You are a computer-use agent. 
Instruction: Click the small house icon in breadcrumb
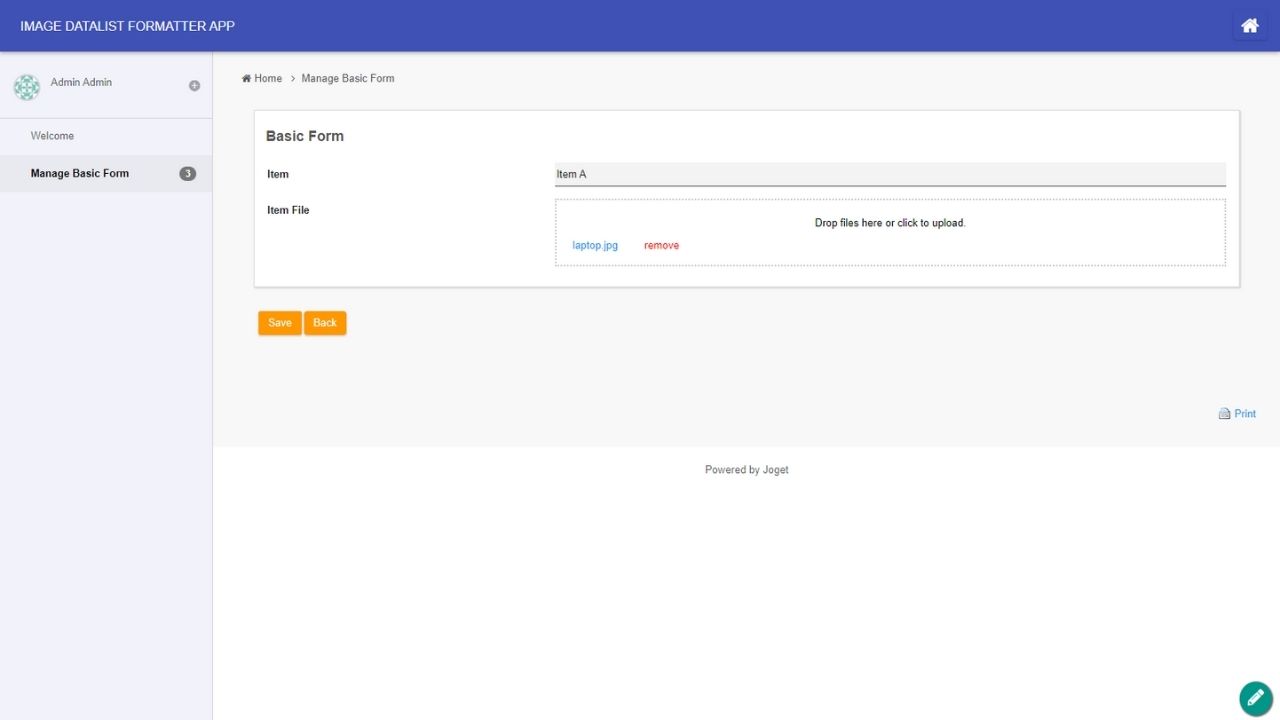click(x=246, y=79)
